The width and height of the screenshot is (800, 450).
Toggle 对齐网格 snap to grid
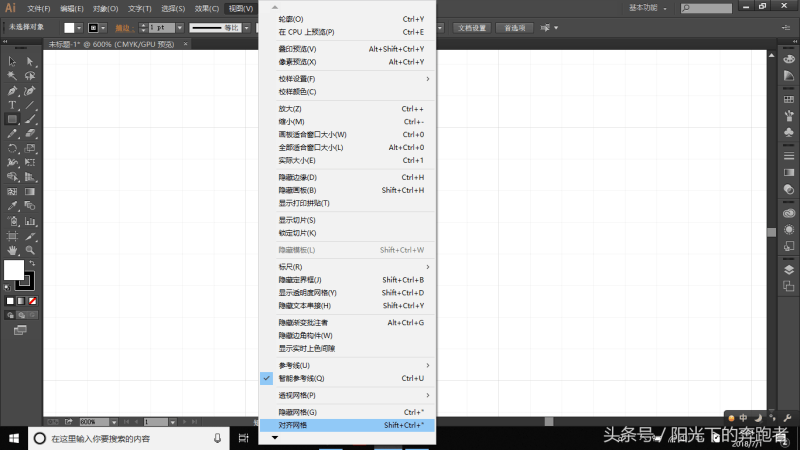[x=347, y=425]
